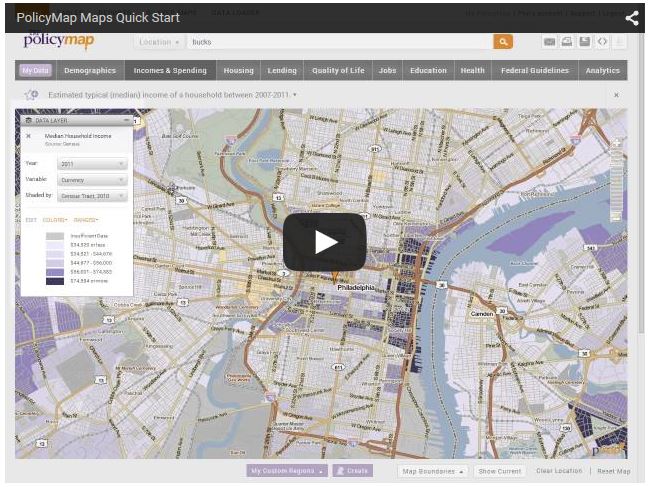Click the darkest legend color swatch

pos(55,281)
